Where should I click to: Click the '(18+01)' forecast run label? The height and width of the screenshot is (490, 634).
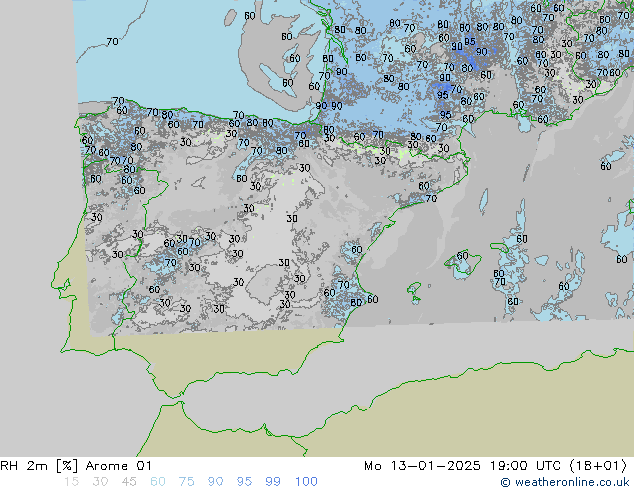[x=598, y=466]
